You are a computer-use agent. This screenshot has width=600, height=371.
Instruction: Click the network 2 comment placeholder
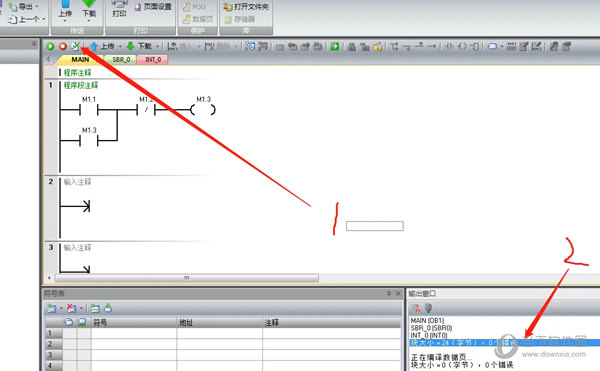77,182
